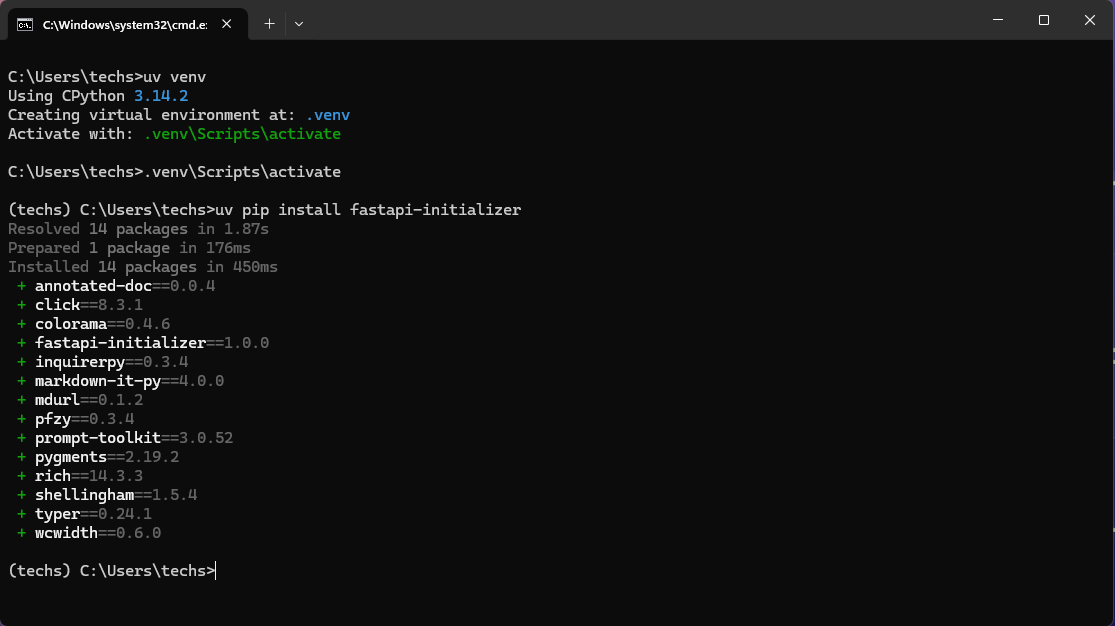The image size is (1115, 626).
Task: Click the 'Prepared 1 package' line
Action: click(129, 248)
